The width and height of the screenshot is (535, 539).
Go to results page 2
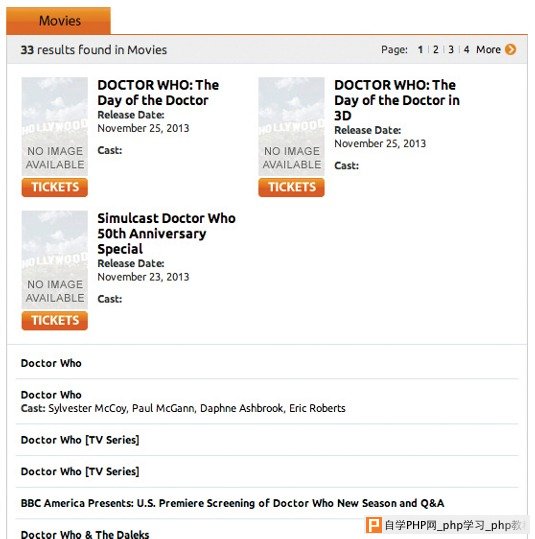tap(436, 50)
